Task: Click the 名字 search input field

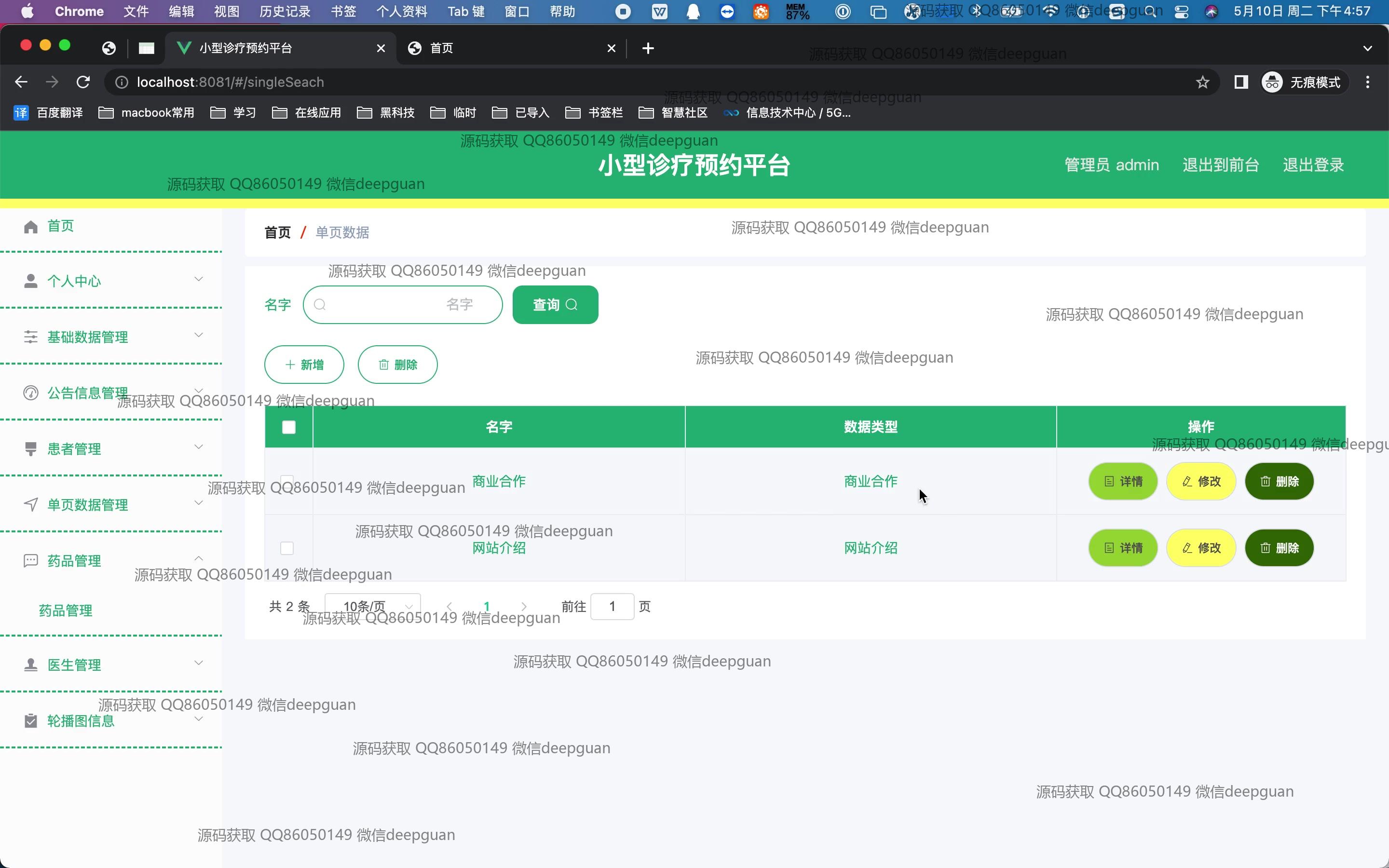Action: click(403, 305)
